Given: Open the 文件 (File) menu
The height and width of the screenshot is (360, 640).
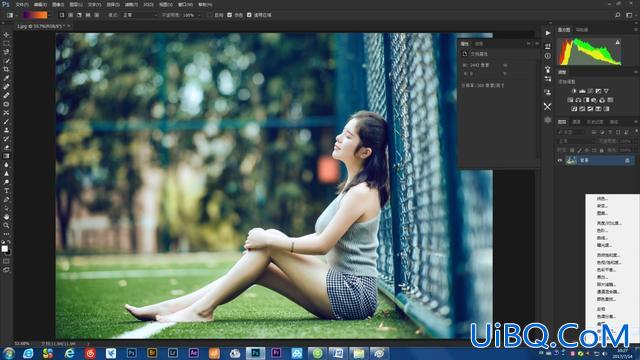Looking at the screenshot, I should pos(22,4).
